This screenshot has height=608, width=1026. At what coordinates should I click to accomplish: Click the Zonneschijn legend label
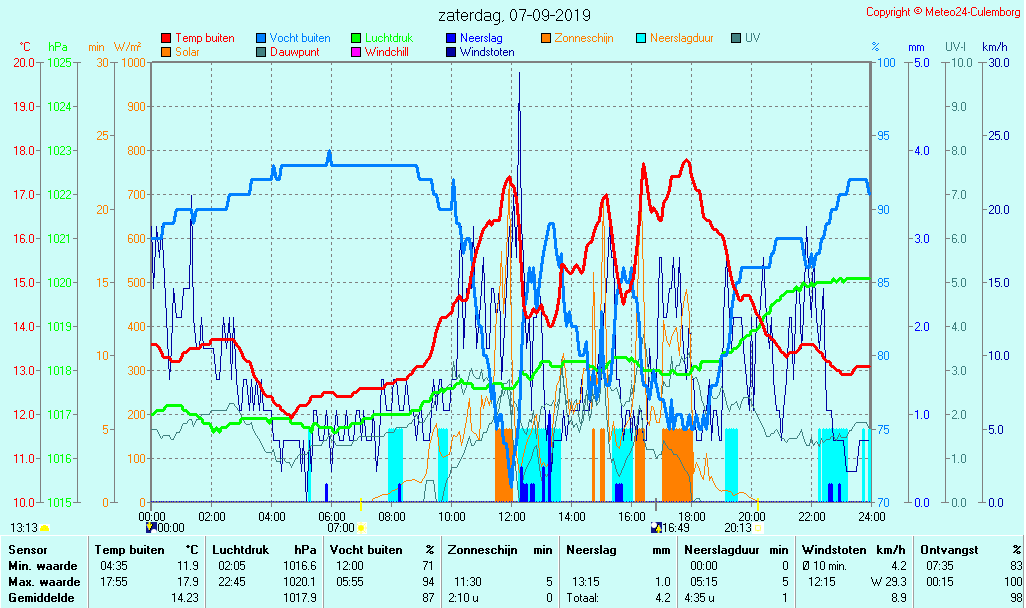point(584,38)
